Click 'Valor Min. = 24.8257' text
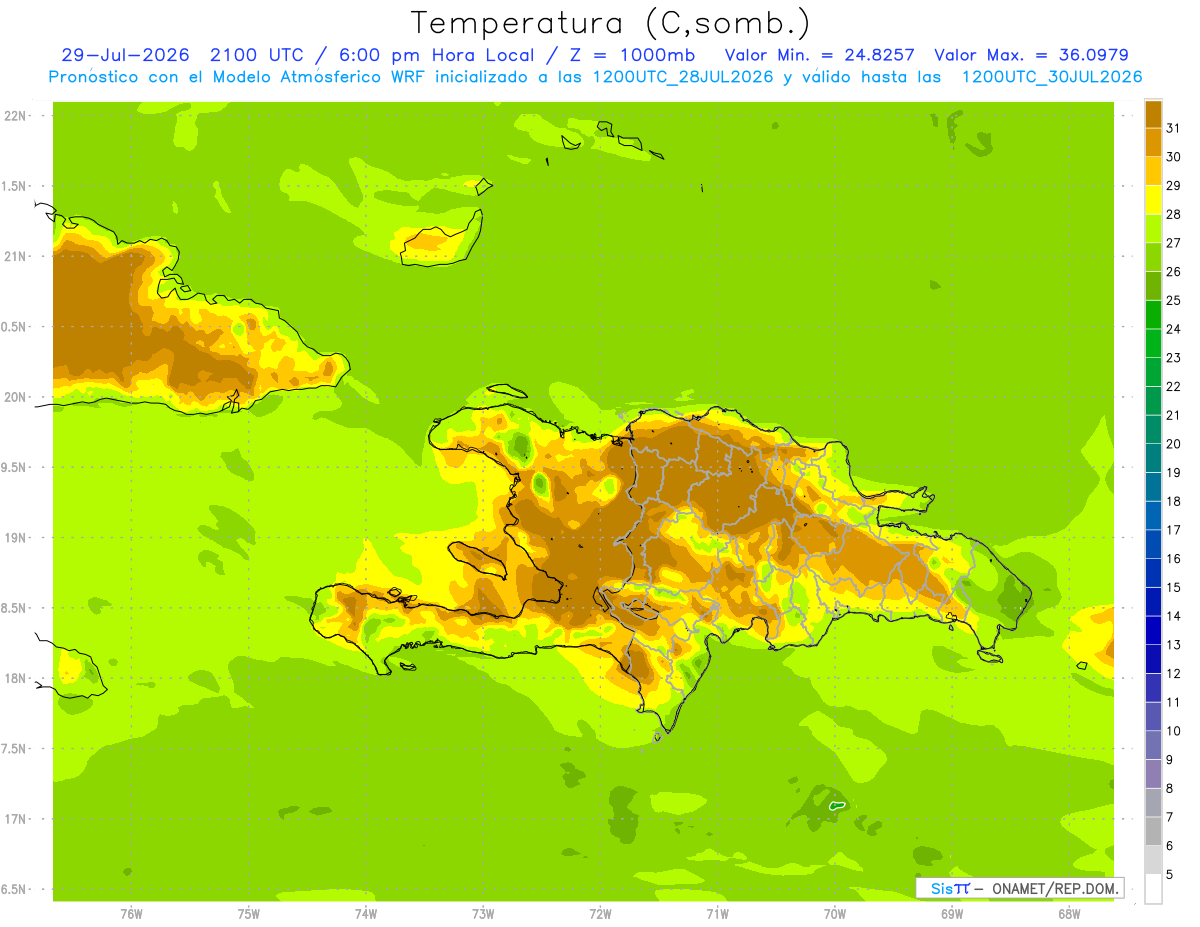The height and width of the screenshot is (927, 1200). tap(819, 55)
